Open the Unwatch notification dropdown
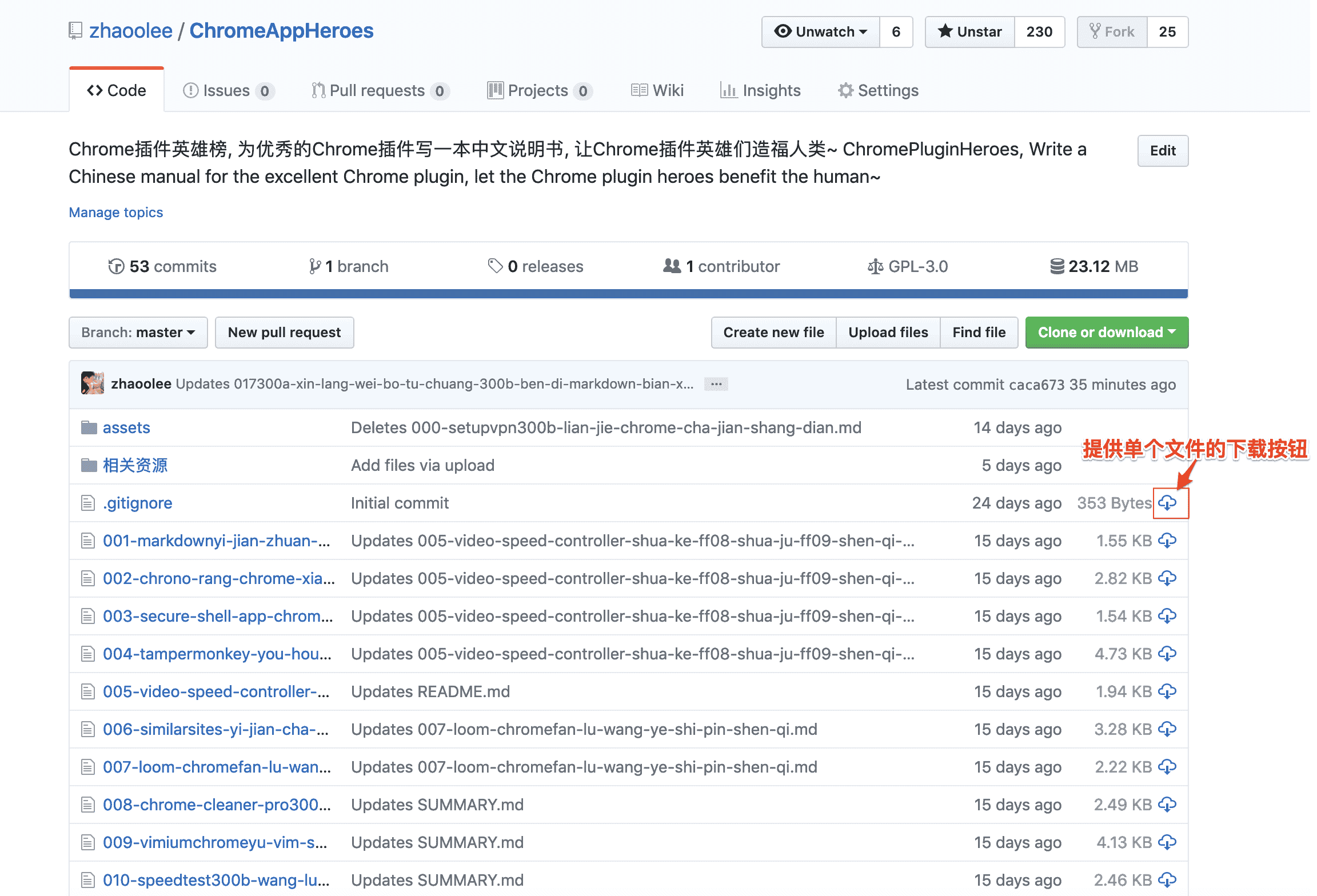The width and height of the screenshot is (1317, 896). click(821, 32)
